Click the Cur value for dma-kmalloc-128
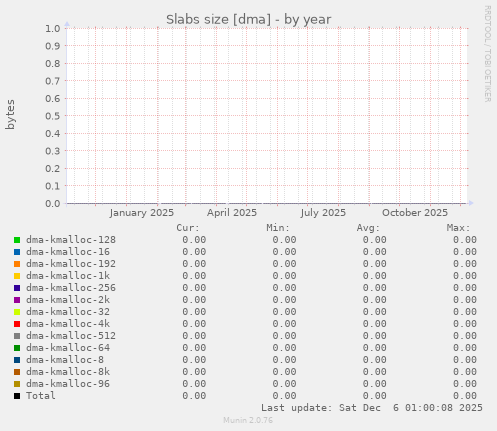The height and width of the screenshot is (431, 497). (x=194, y=240)
